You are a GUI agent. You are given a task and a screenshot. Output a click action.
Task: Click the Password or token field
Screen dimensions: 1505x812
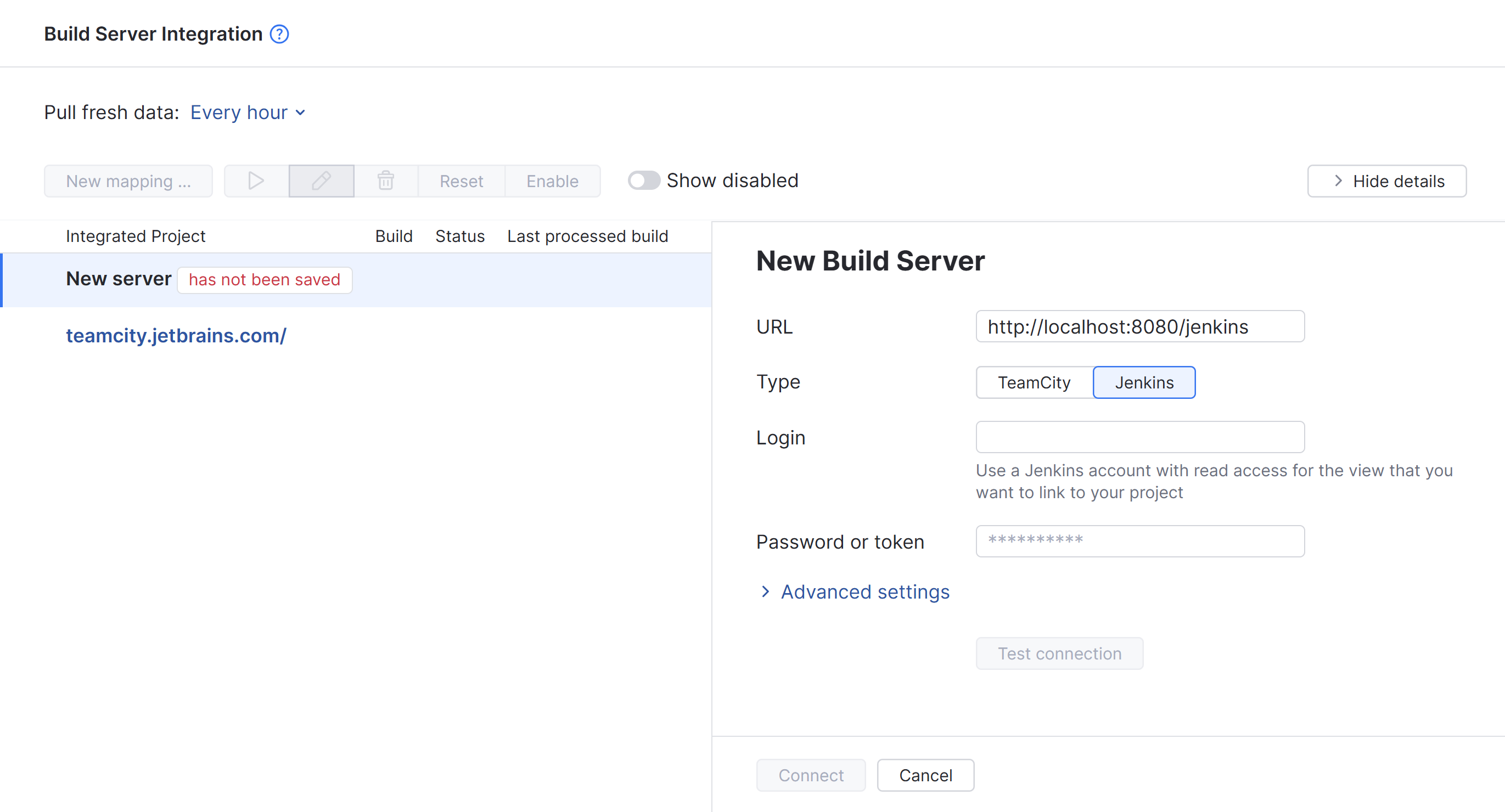point(1139,541)
